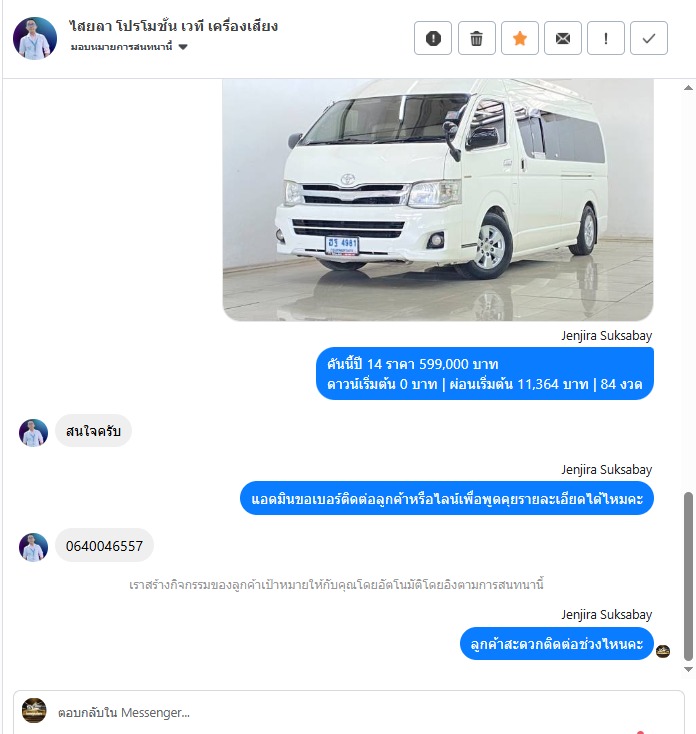Click scroll down arrow of chat scrollbar

[x=688, y=669]
